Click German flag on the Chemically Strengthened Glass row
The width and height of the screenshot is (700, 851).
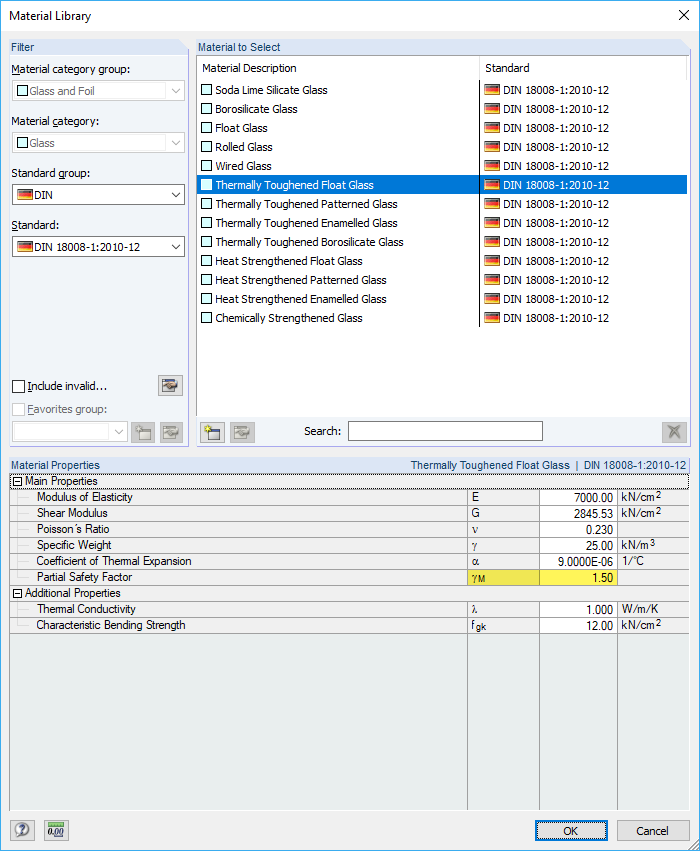pos(492,317)
